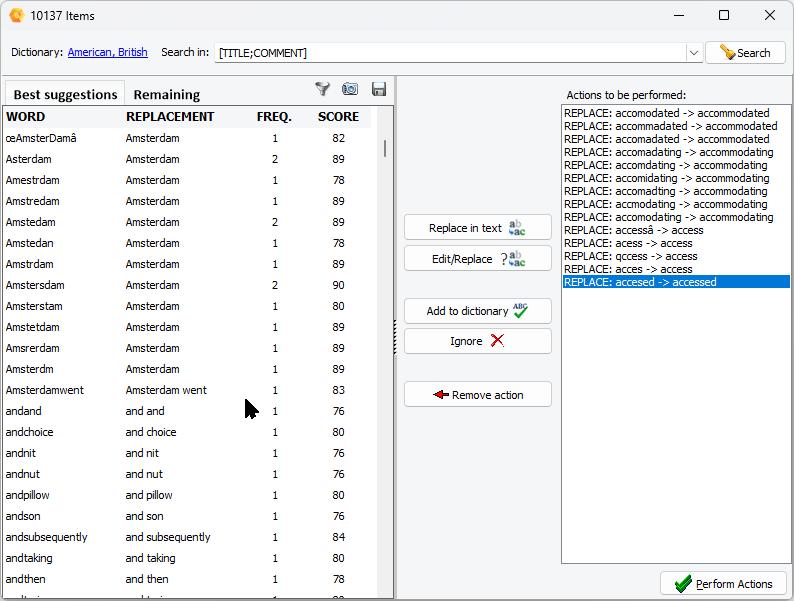Sort by the SCORE column header

(x=338, y=116)
